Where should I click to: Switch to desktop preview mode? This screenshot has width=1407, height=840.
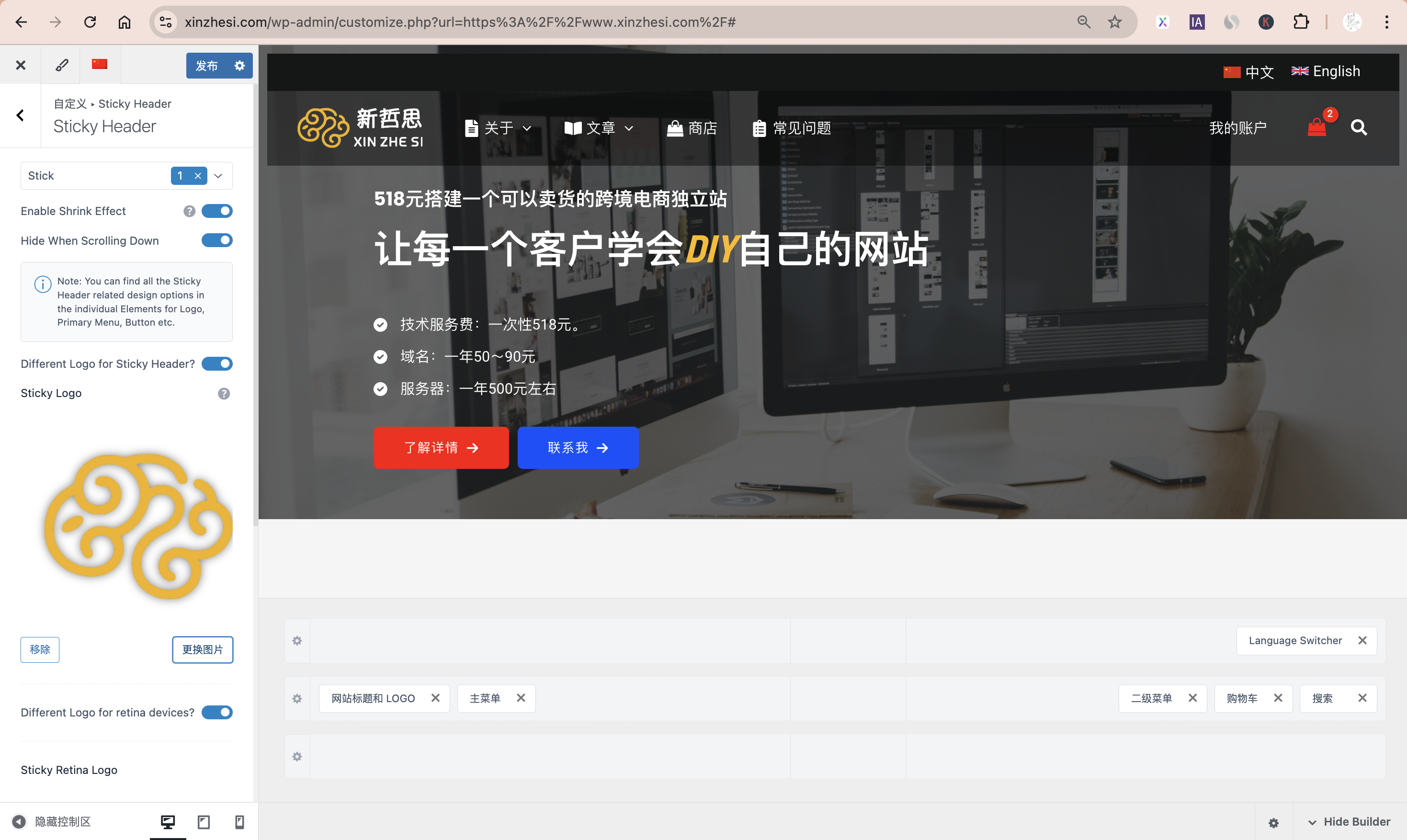tap(168, 821)
